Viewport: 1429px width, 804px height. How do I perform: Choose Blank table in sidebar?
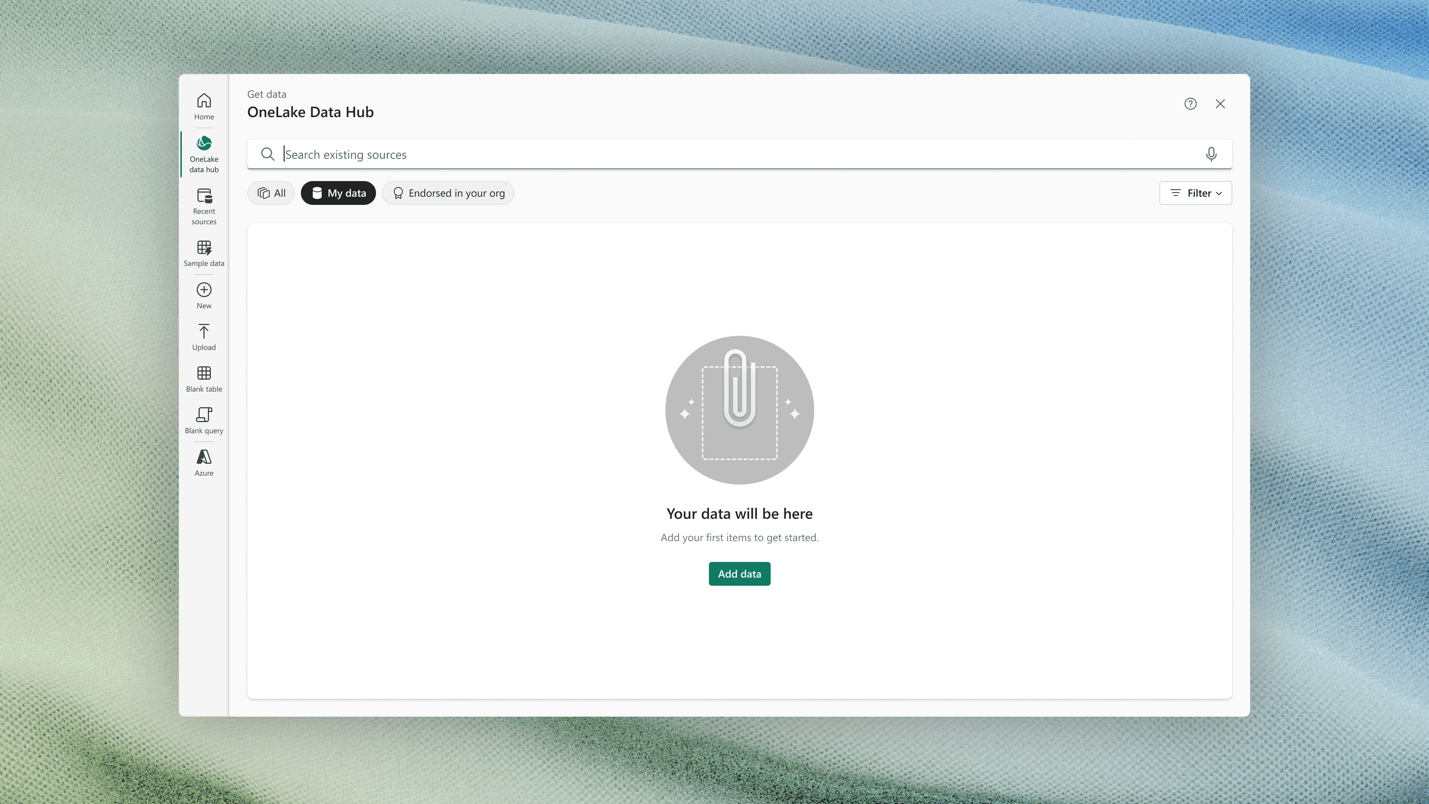[204, 379]
